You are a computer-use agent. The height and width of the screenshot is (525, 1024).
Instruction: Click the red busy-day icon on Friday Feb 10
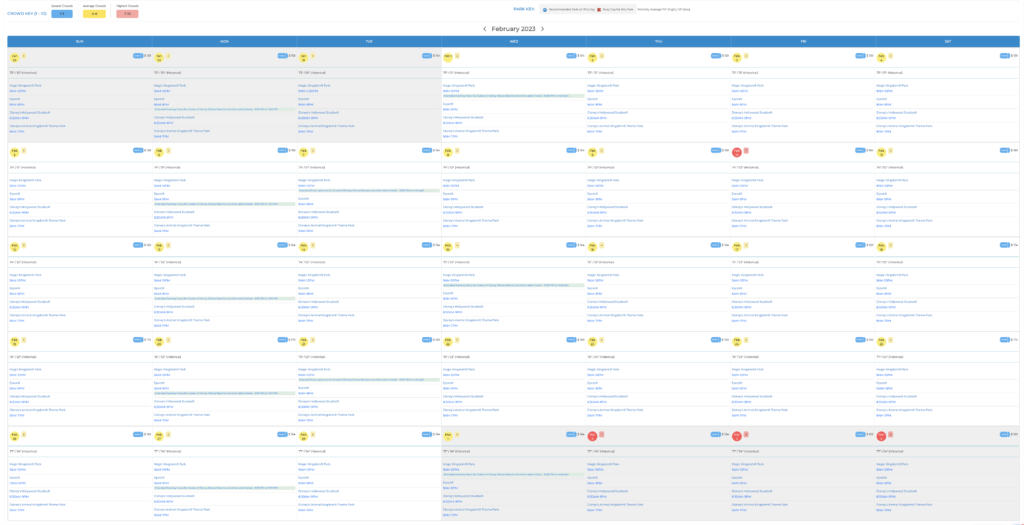point(748,151)
